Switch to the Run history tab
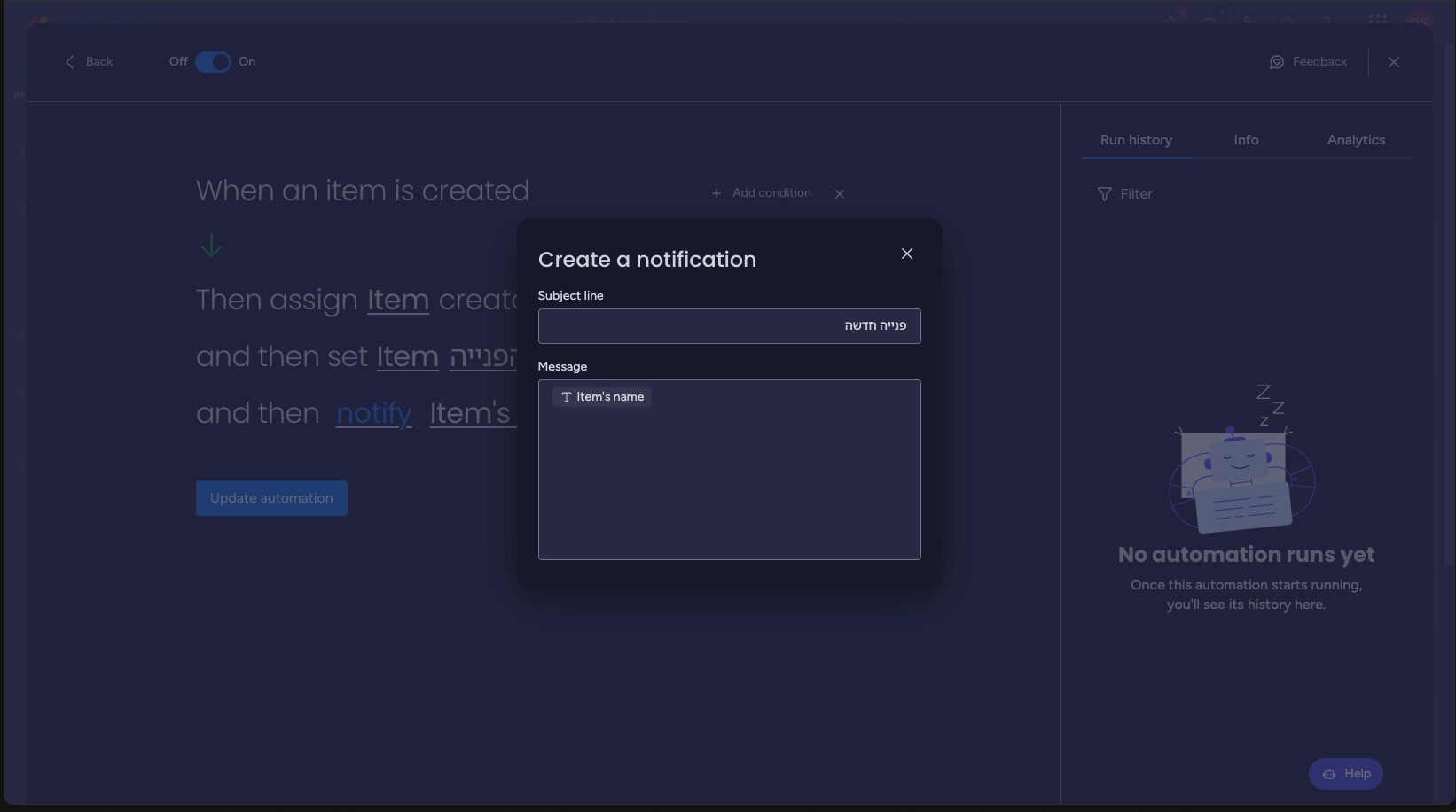Viewport: 1456px width, 812px height. [1136, 140]
